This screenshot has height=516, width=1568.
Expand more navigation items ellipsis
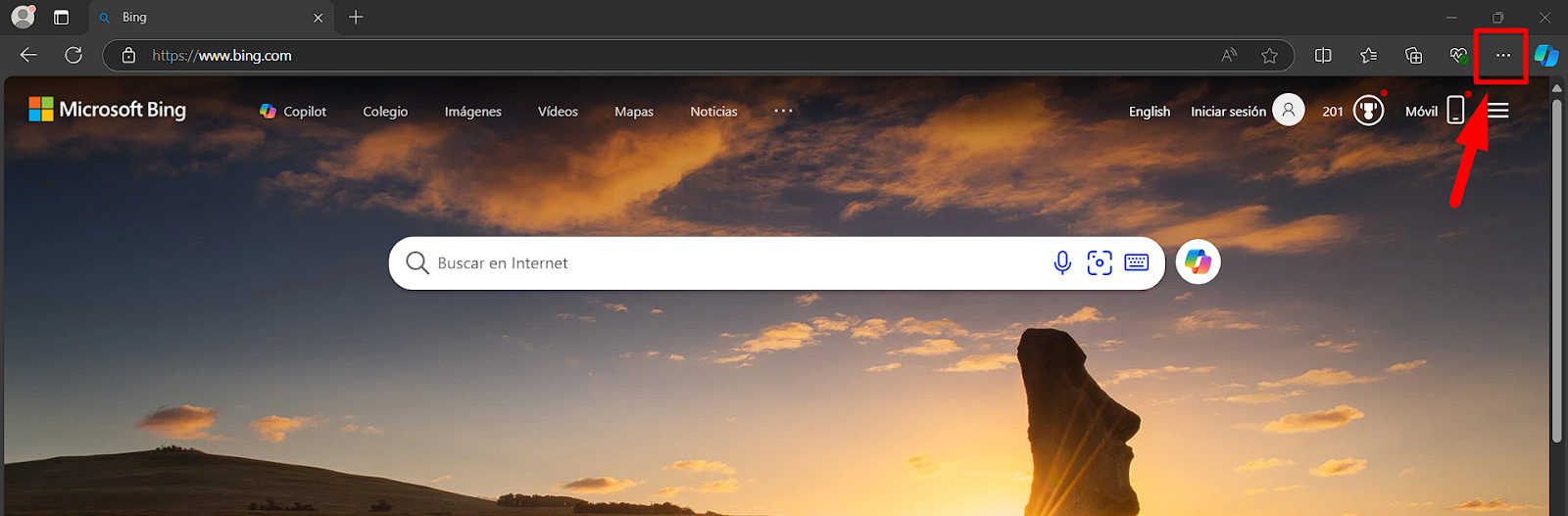click(783, 111)
